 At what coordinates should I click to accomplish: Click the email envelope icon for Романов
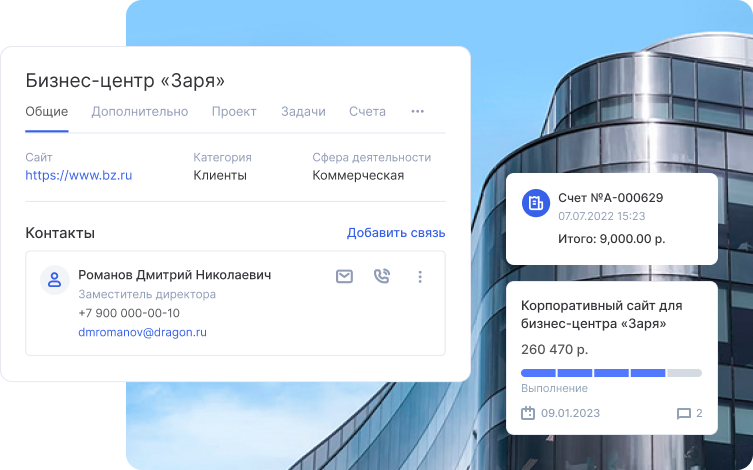click(344, 277)
